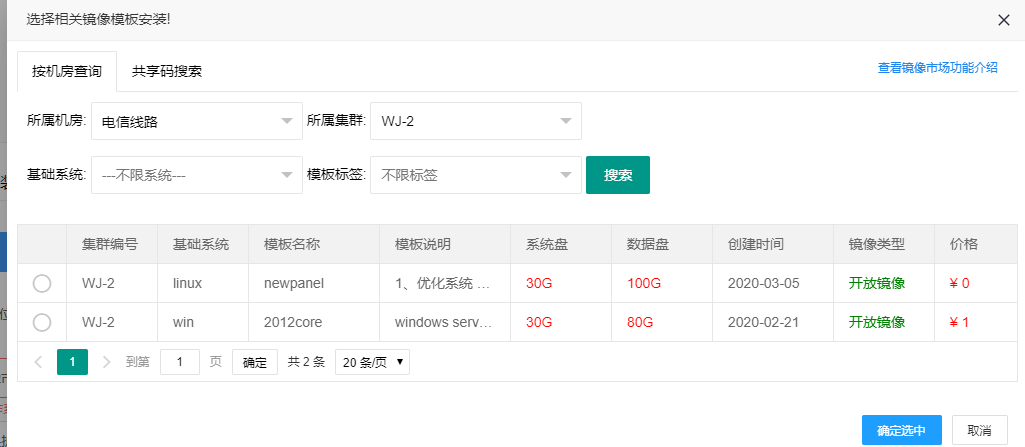1025x447 pixels.
Task: Close the image template dialog with X
Action: 1004,20
